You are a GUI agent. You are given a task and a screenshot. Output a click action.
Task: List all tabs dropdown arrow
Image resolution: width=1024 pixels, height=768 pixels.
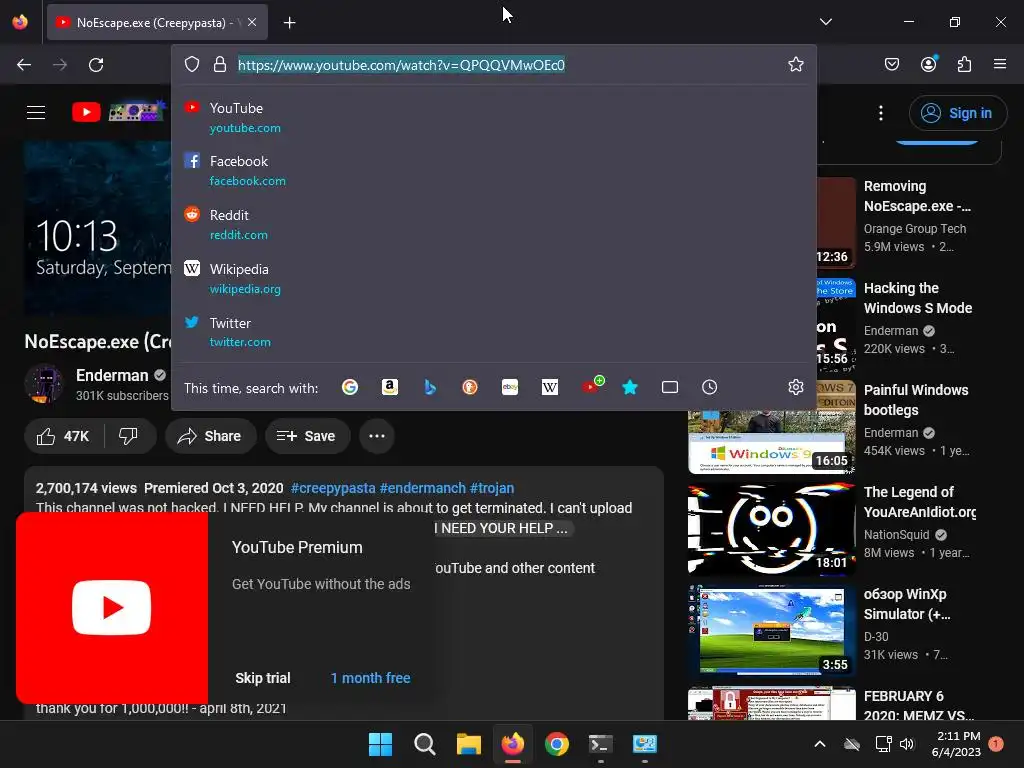coord(826,22)
